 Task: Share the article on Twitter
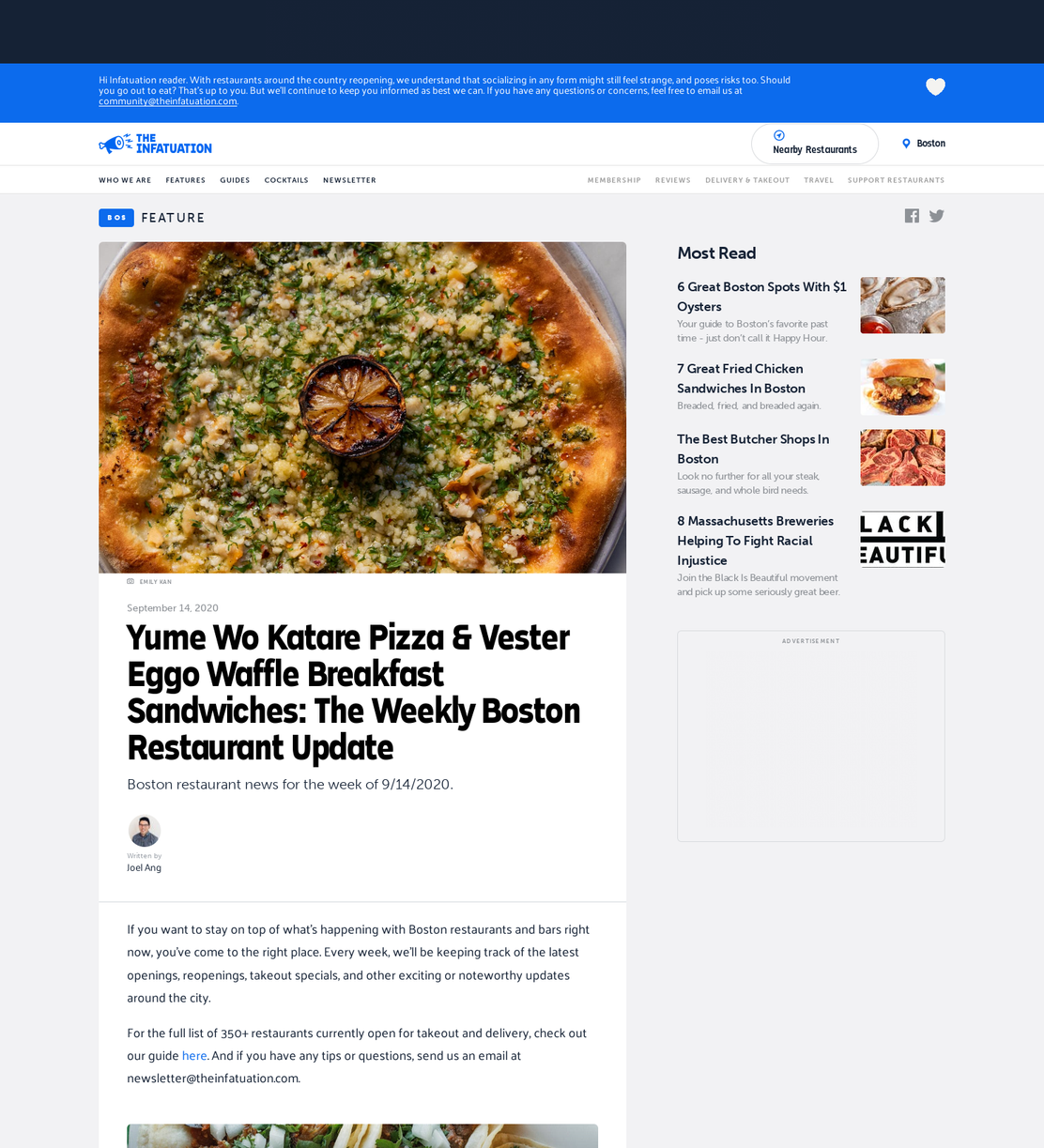937,216
